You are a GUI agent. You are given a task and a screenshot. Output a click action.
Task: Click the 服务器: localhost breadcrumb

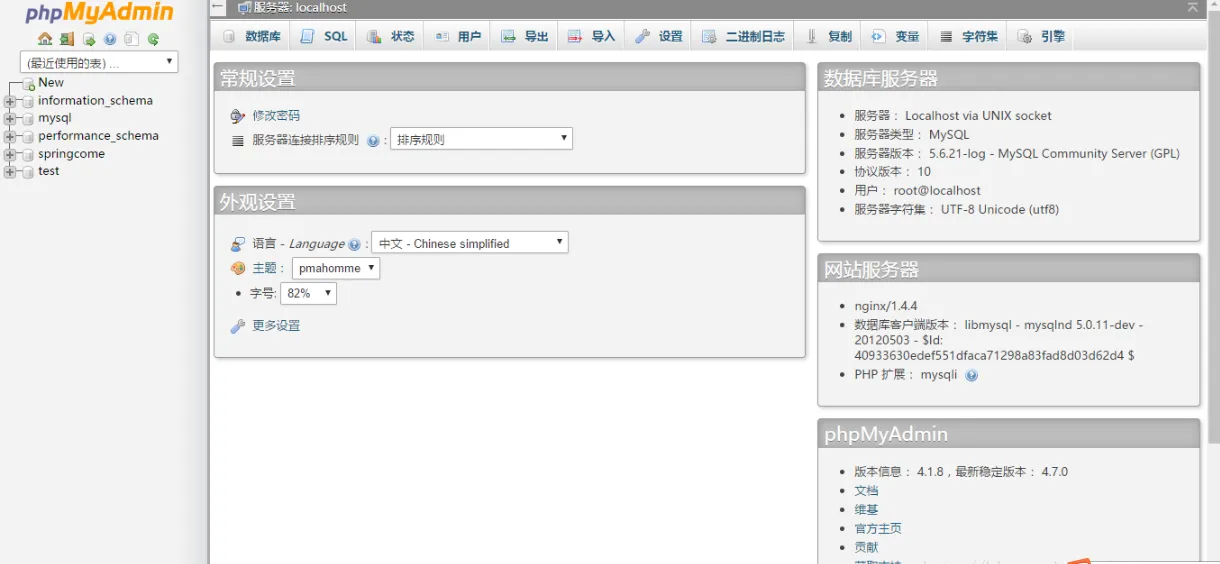click(x=300, y=7)
